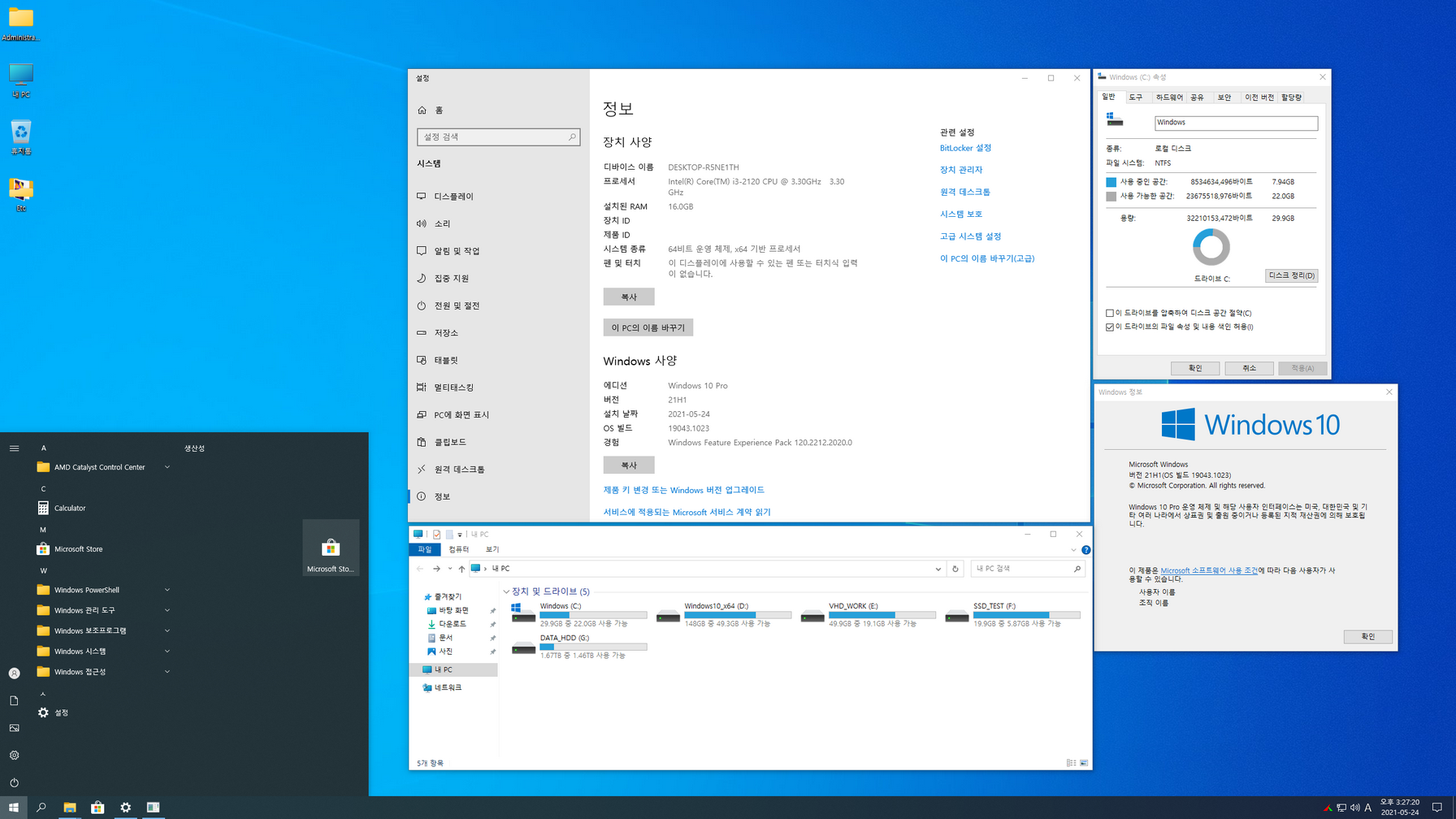This screenshot has height=819, width=1456.
Task: Click the power icon in Start
Action: [14, 782]
